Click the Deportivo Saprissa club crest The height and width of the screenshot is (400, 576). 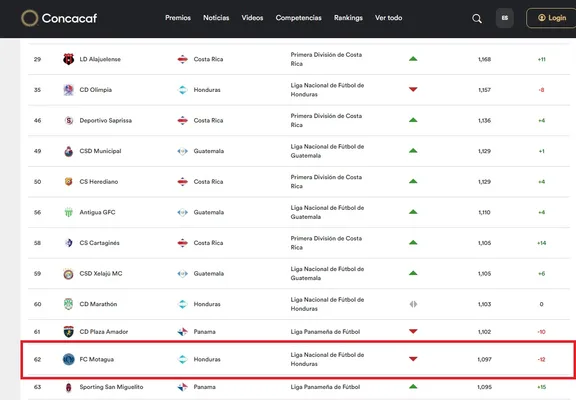tap(68, 120)
